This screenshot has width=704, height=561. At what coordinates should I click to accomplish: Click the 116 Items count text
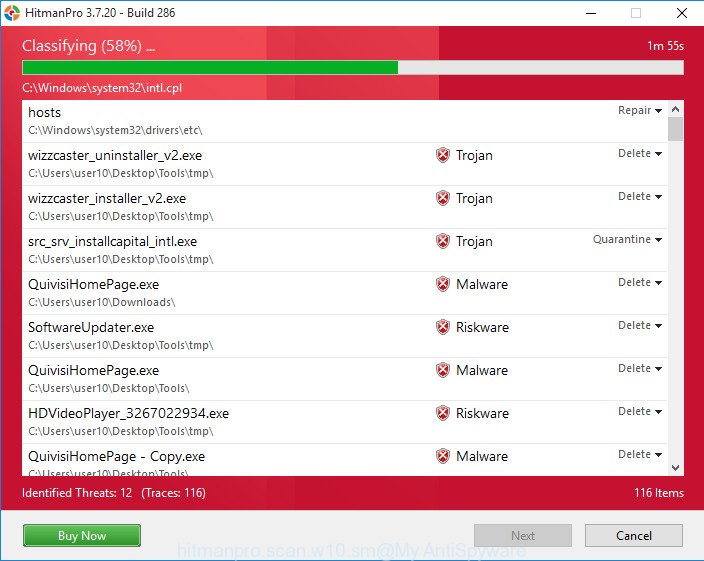pyautogui.click(x=659, y=493)
